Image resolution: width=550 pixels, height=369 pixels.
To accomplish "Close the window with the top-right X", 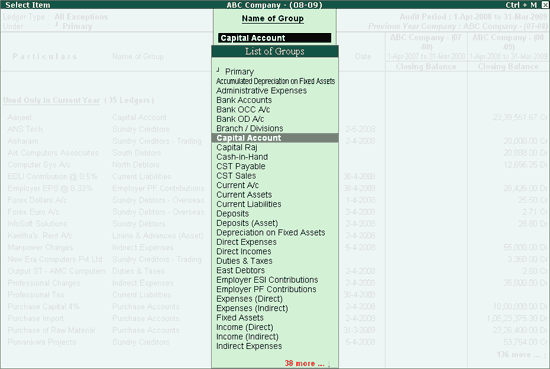I will (545, 5).
